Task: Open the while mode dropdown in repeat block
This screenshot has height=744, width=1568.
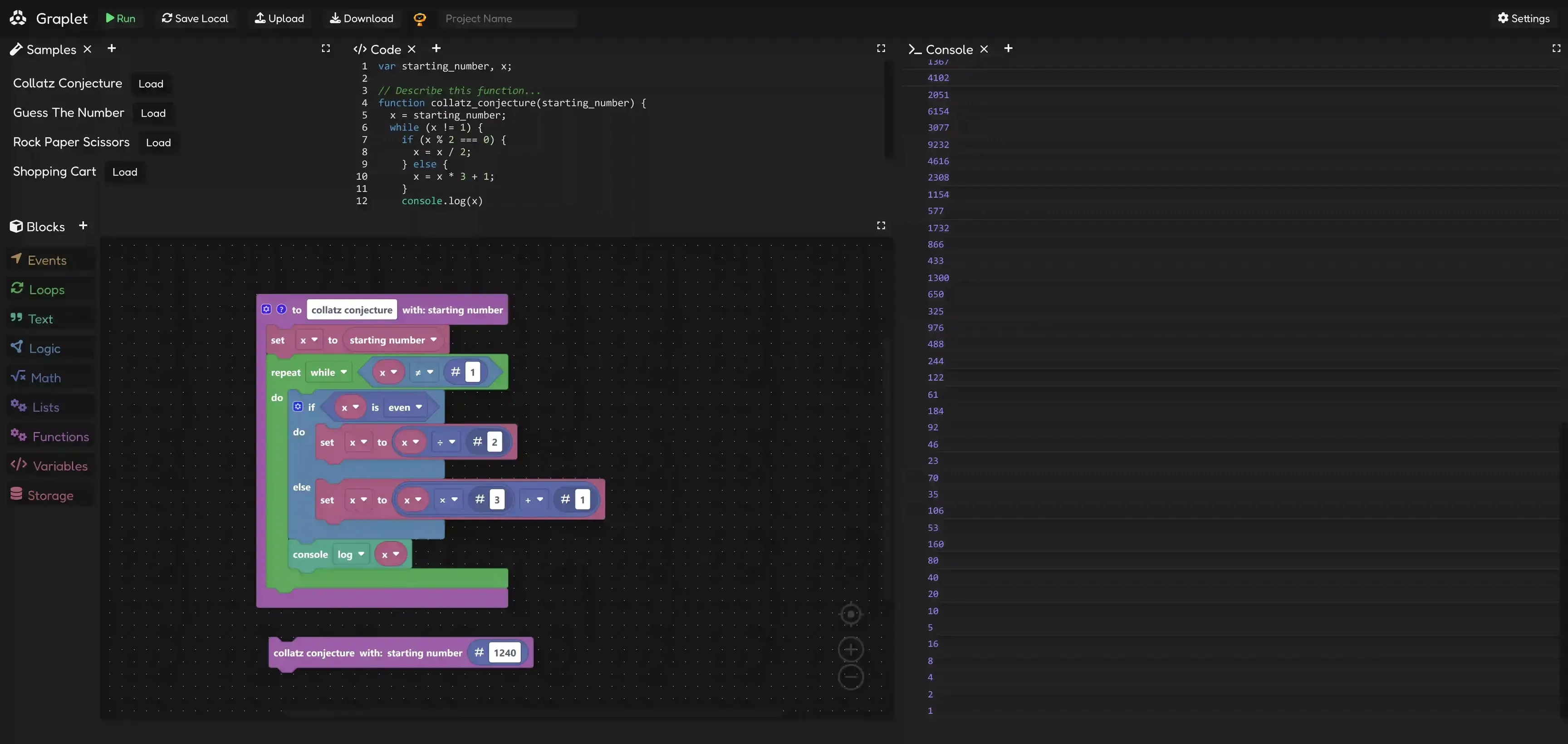Action: [x=328, y=372]
